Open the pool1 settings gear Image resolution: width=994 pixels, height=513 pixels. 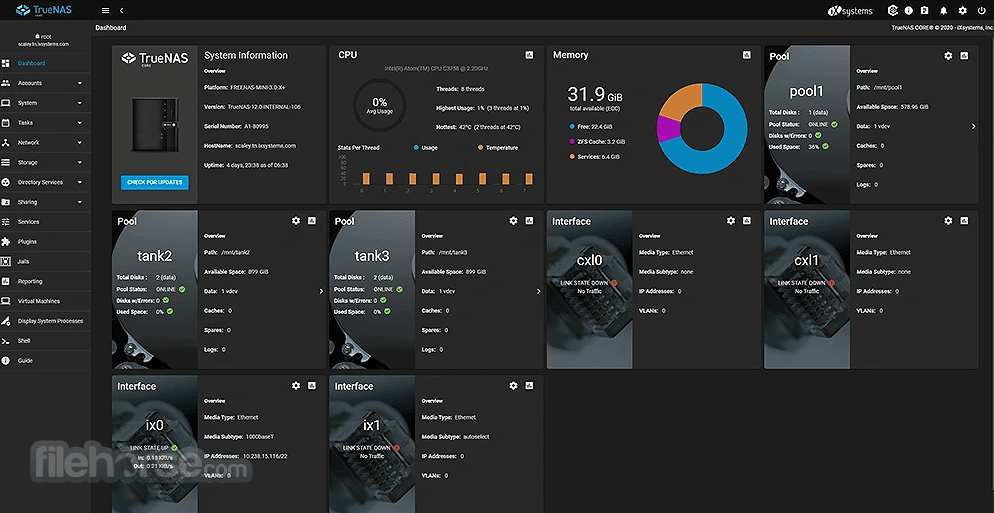pyautogui.click(x=948, y=56)
